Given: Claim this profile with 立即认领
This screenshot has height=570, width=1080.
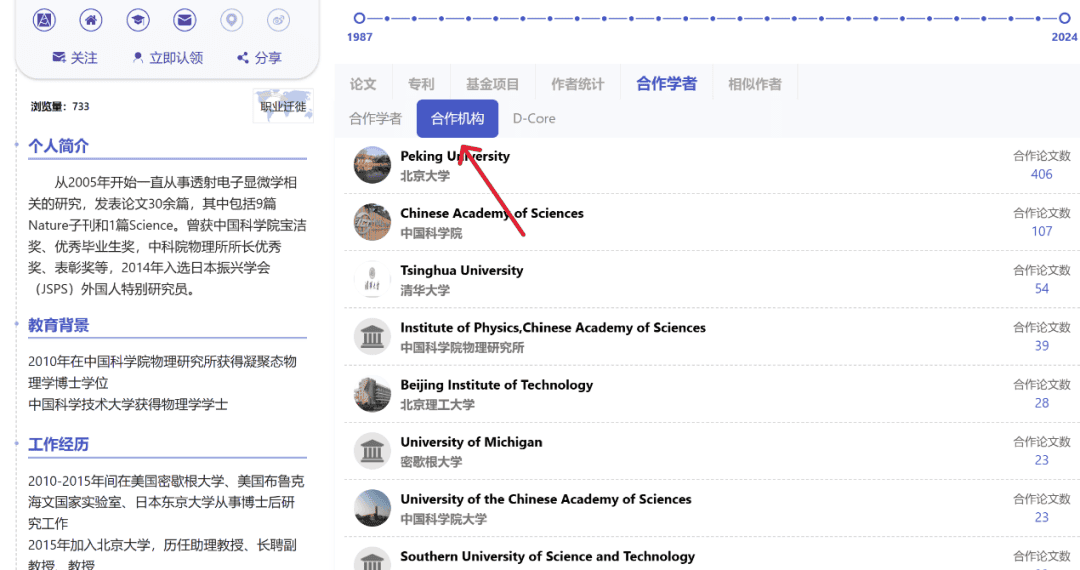Looking at the screenshot, I should click(x=167, y=58).
